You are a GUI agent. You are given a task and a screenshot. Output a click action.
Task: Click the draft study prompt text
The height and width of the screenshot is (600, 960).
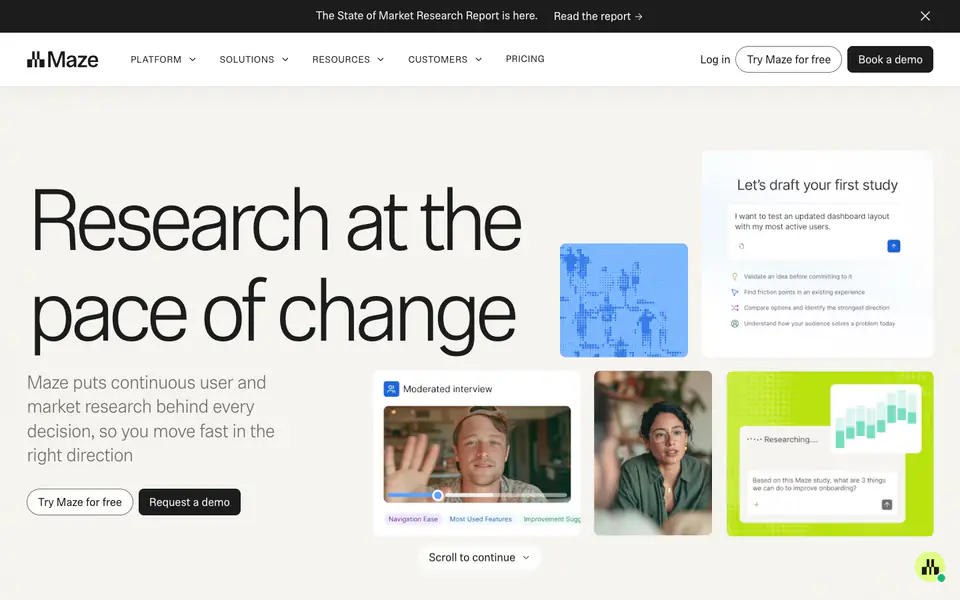[812, 221]
